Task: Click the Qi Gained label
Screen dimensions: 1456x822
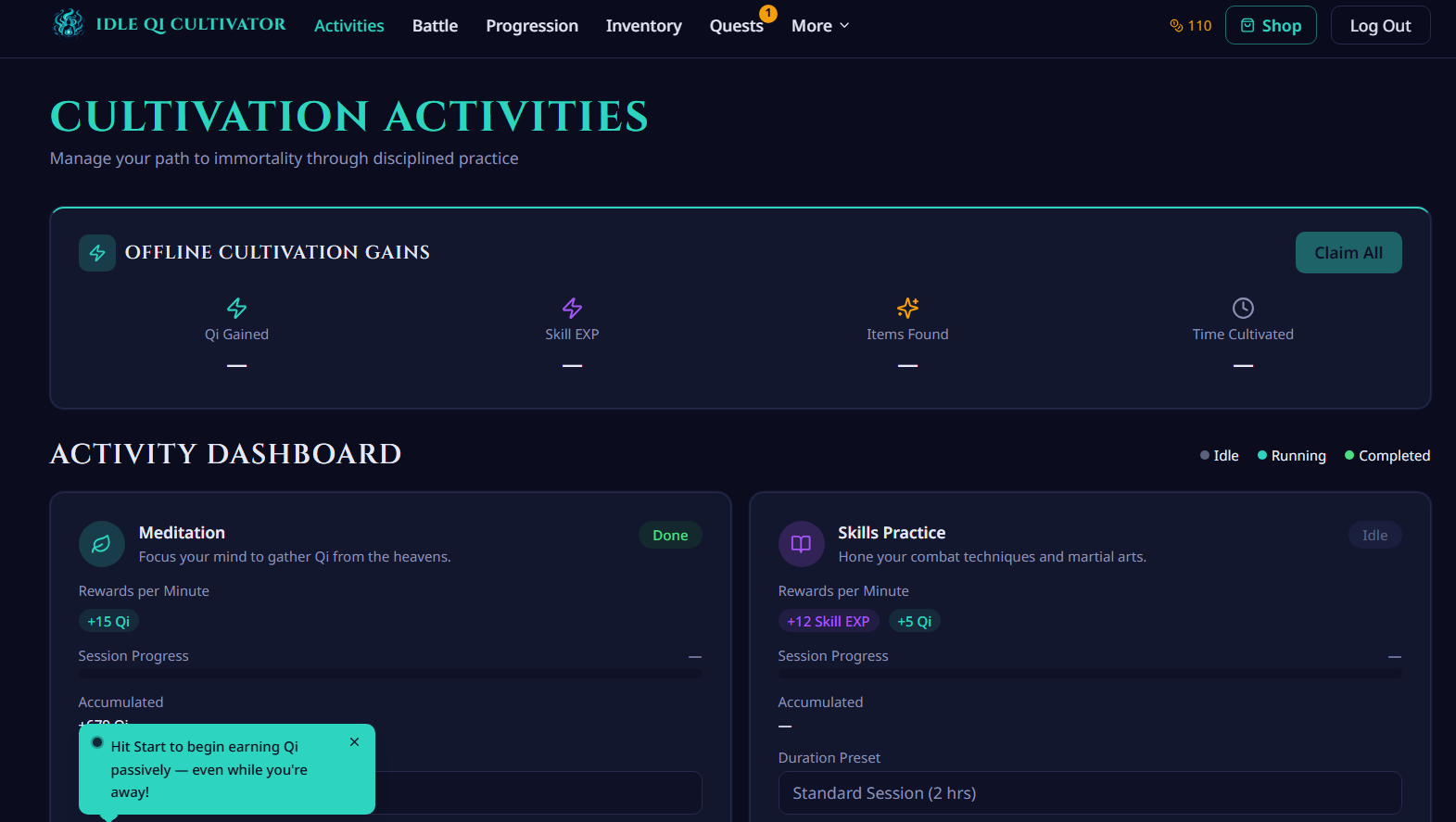Action: 236,335
